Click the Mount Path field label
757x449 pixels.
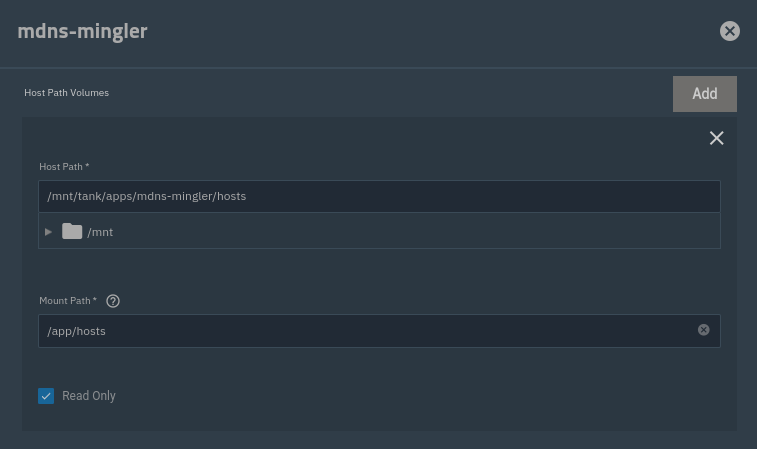point(67,301)
